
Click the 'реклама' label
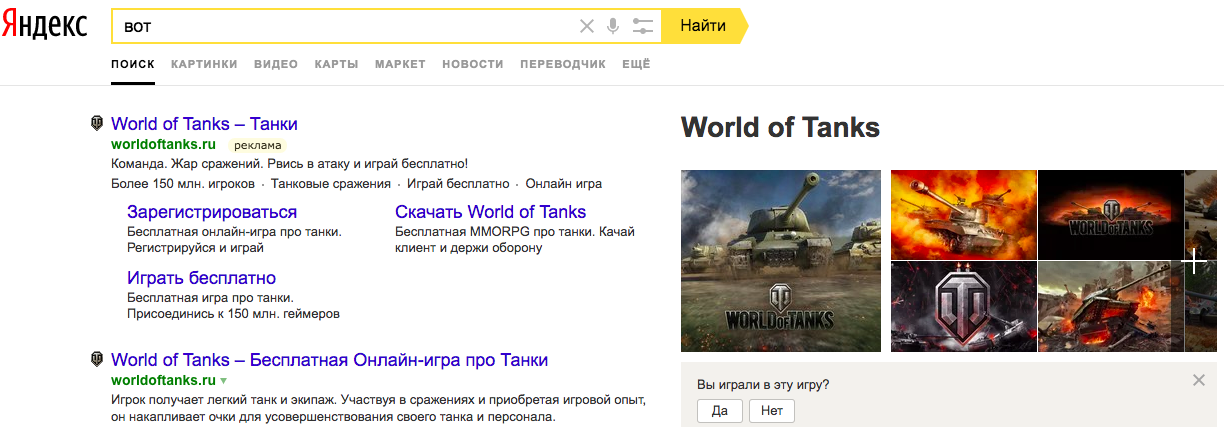point(258,145)
